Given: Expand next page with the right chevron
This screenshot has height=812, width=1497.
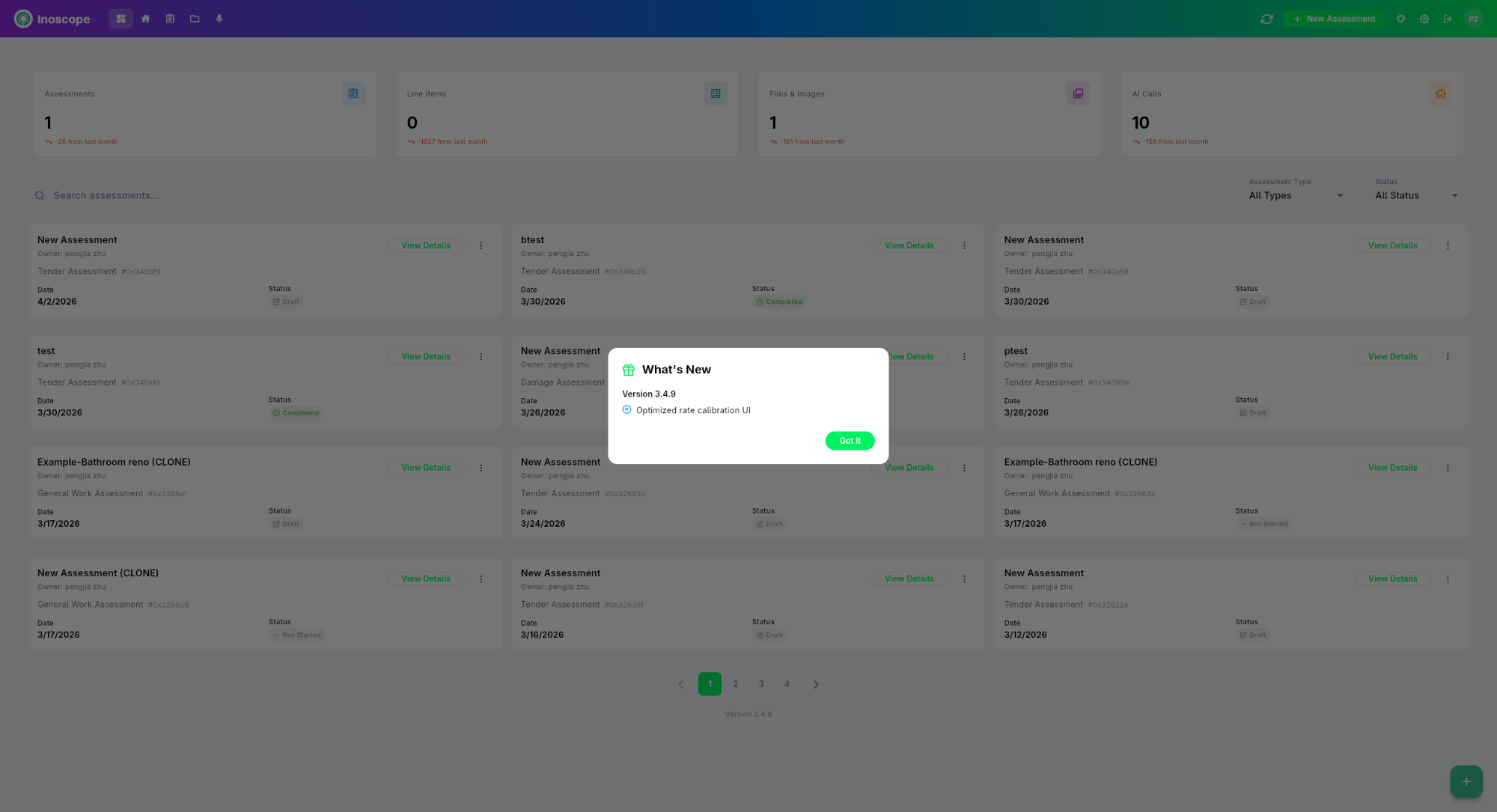Looking at the screenshot, I should (x=816, y=684).
